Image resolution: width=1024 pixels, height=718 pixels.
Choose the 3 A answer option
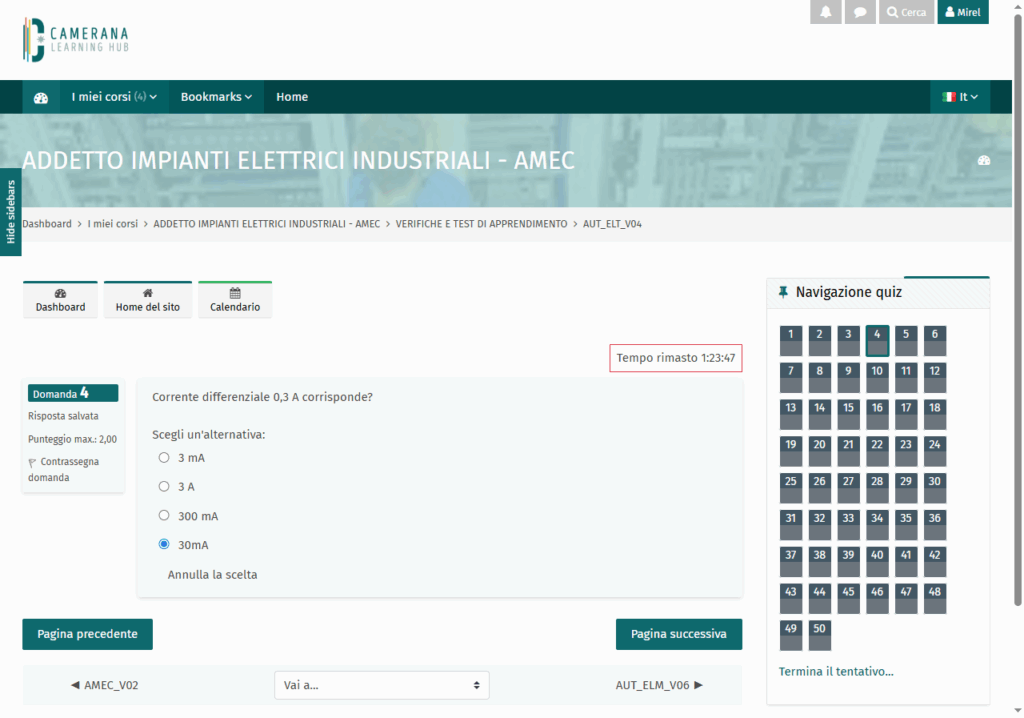164,487
